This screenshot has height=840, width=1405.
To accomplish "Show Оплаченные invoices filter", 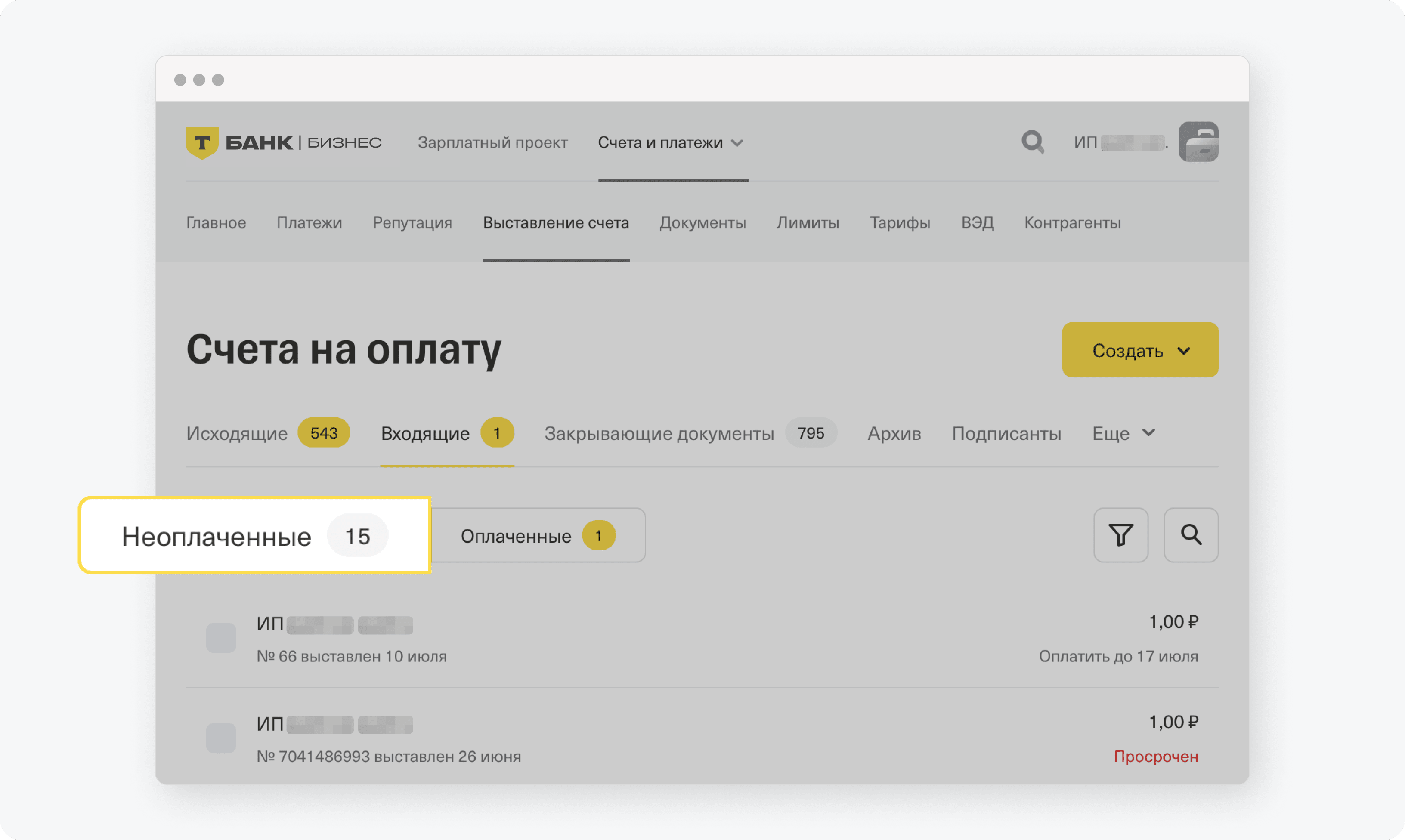I will pyautogui.click(x=538, y=535).
